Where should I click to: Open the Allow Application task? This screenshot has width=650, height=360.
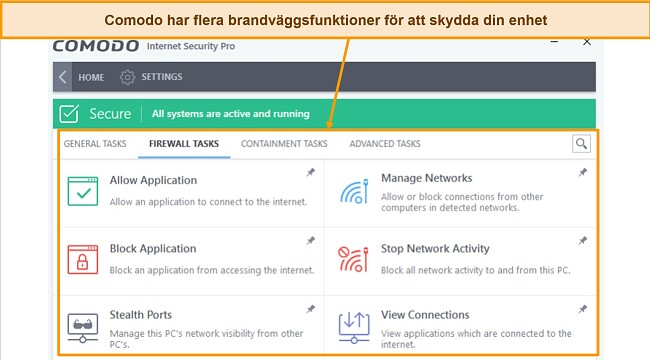[153, 180]
